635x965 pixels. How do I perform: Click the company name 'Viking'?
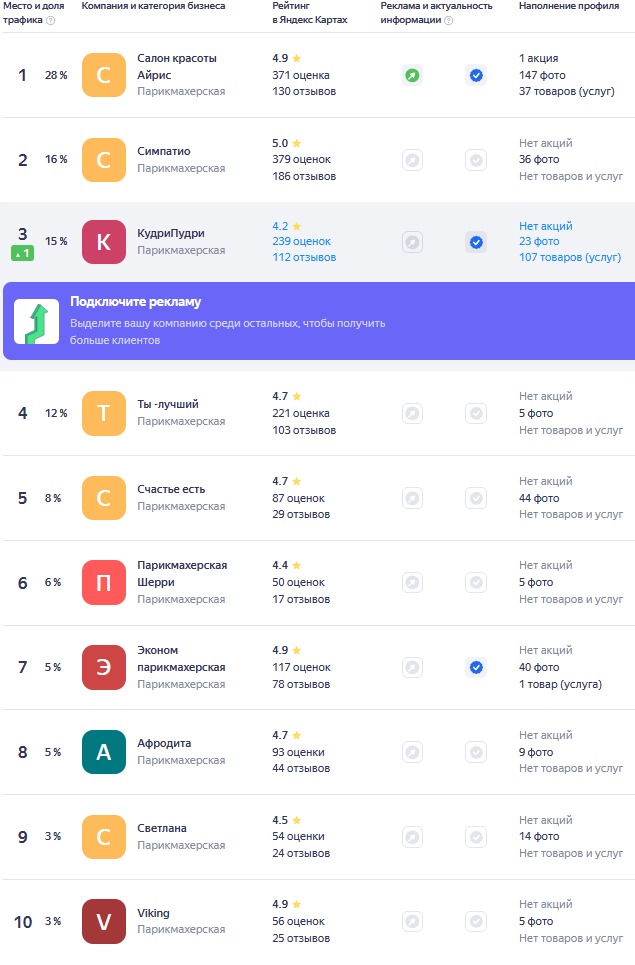pyautogui.click(x=153, y=913)
